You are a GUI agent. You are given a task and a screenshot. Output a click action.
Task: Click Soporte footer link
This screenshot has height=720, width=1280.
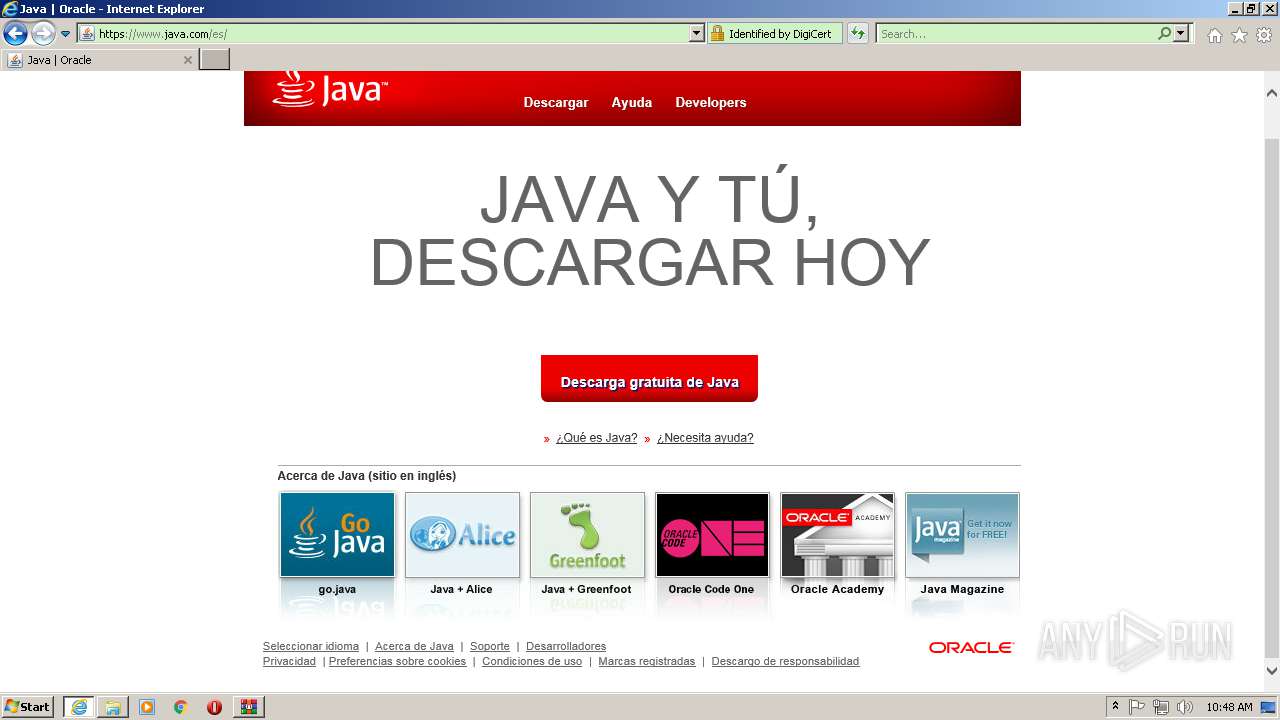pos(490,646)
